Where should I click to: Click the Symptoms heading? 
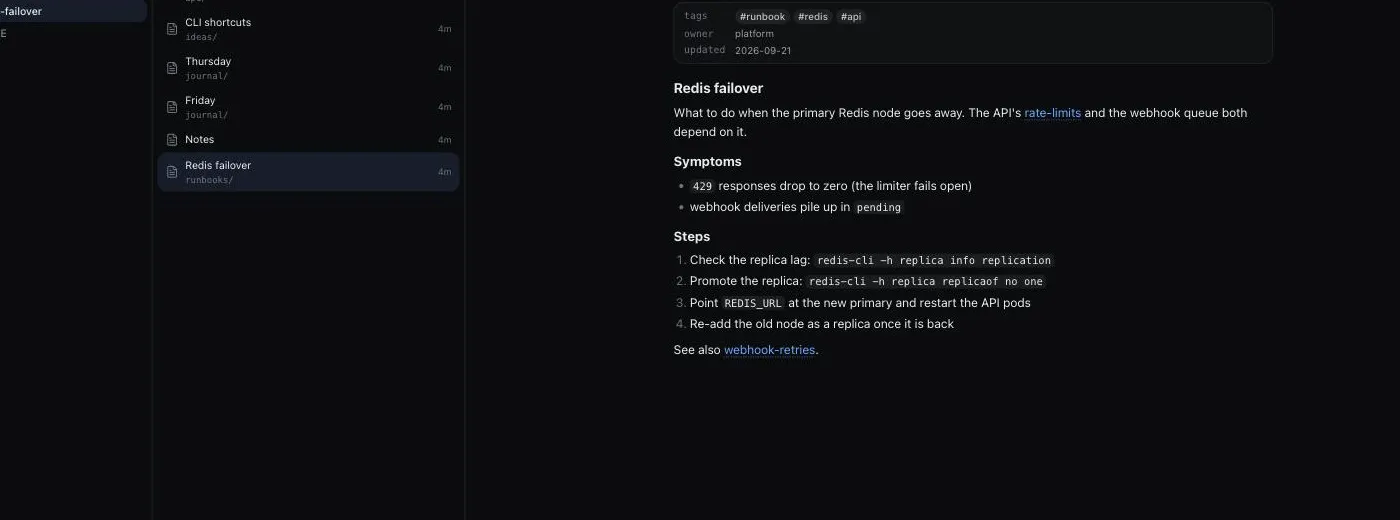pyautogui.click(x=707, y=161)
